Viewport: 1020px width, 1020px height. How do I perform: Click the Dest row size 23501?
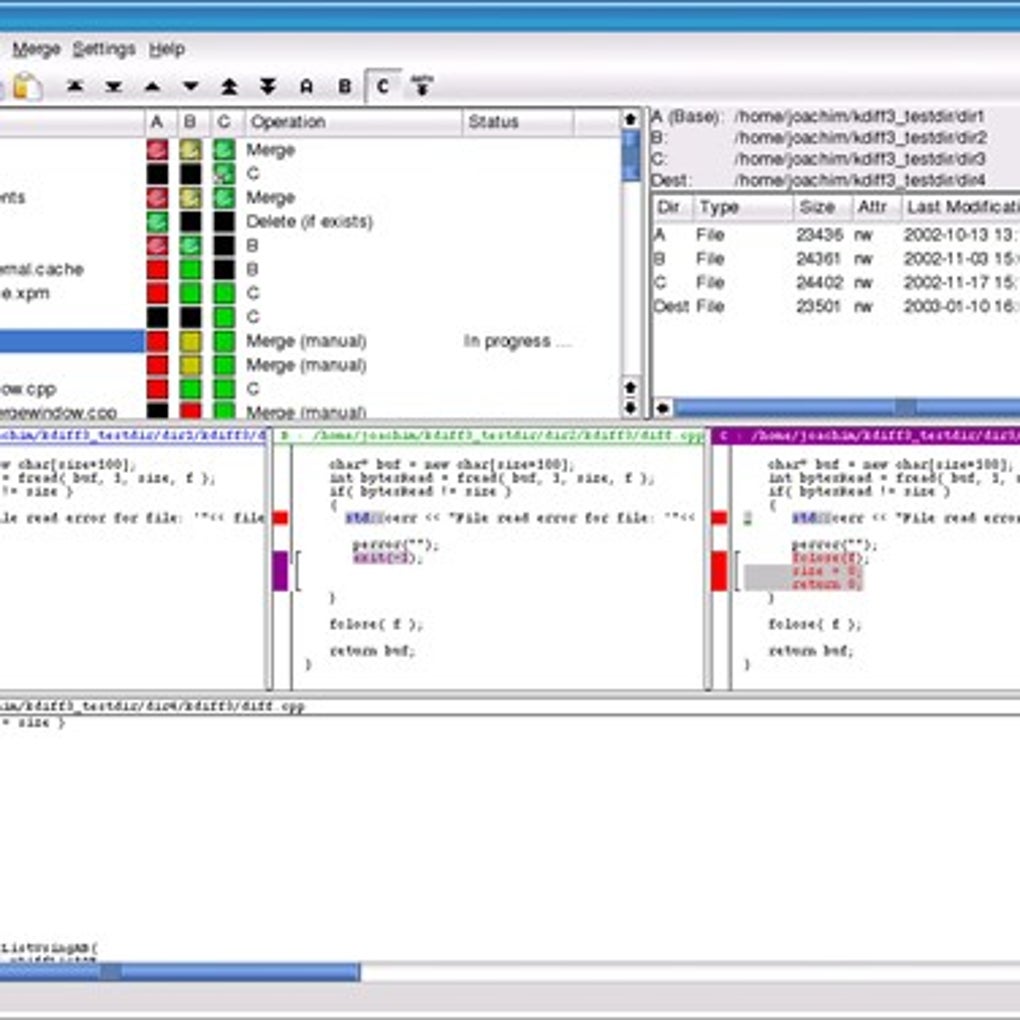(x=820, y=306)
